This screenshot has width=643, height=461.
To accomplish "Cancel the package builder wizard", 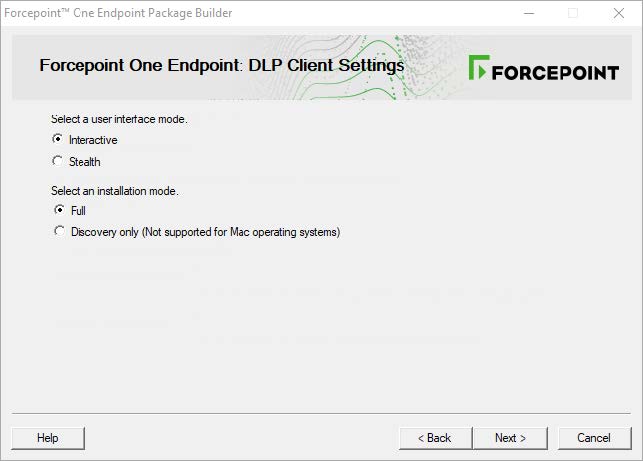I will click(x=593, y=438).
